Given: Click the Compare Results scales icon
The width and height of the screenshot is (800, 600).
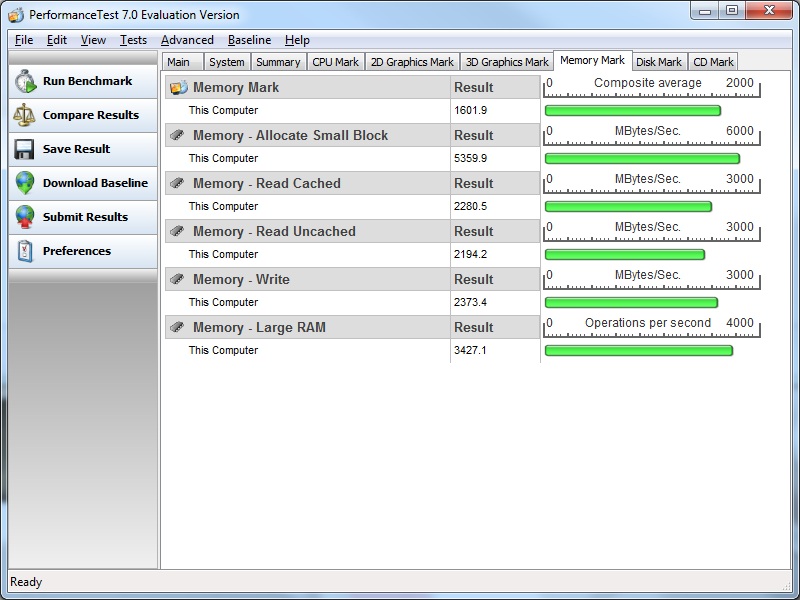Looking at the screenshot, I should 24,115.
